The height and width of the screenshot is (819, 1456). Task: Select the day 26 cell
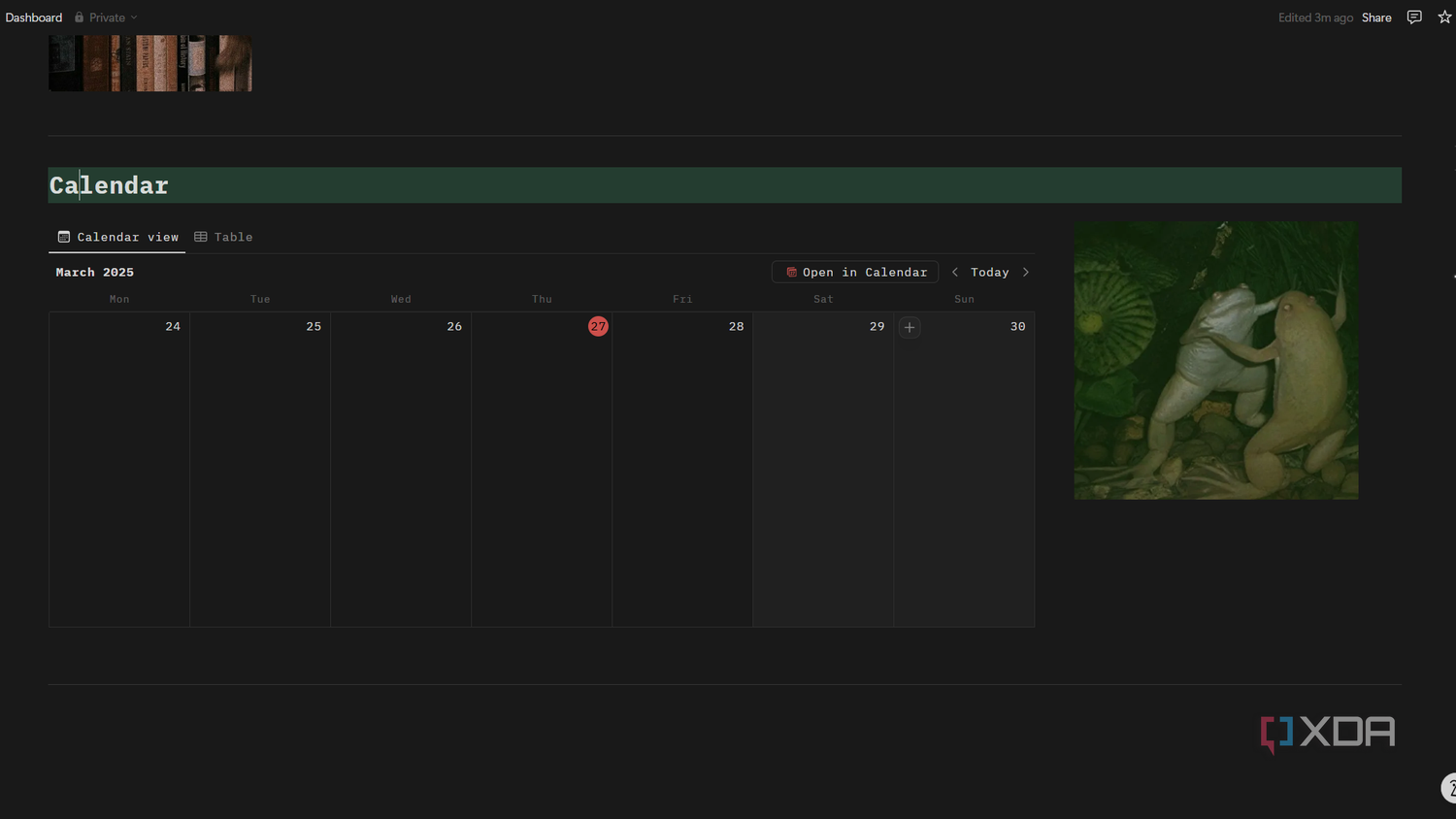pyautogui.click(x=401, y=470)
